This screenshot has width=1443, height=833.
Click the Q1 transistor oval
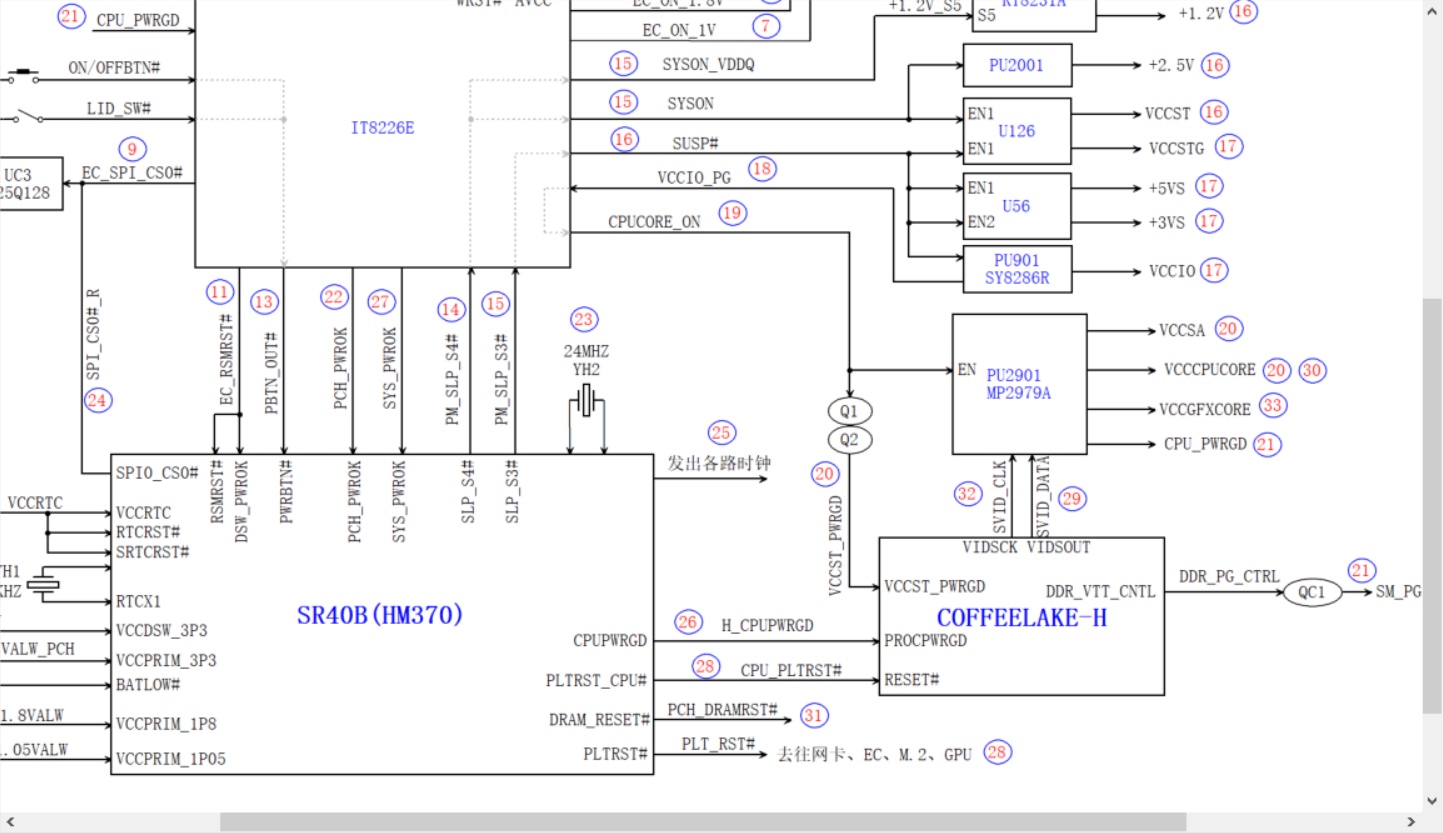click(850, 411)
